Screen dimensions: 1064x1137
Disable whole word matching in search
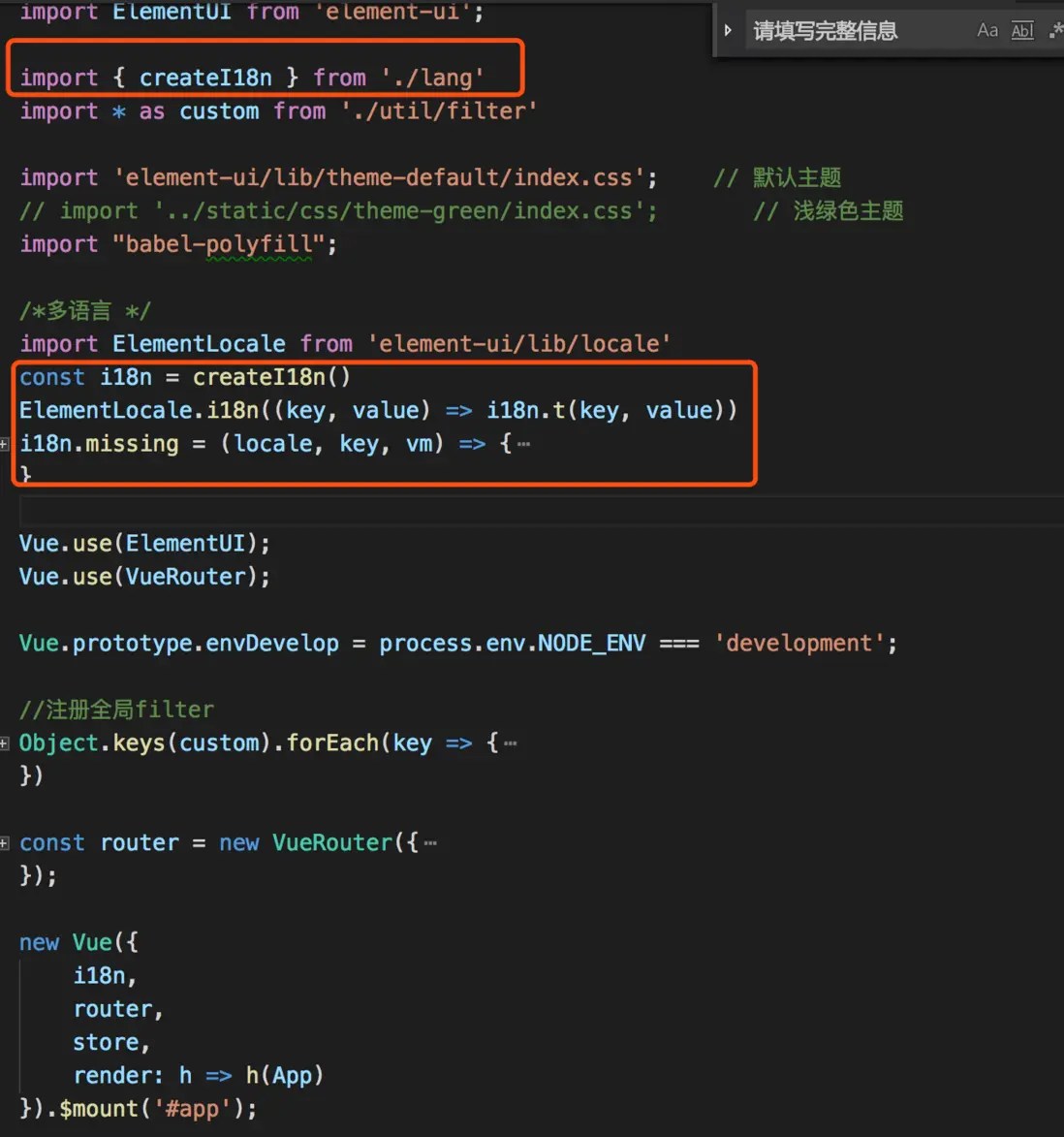click(x=1022, y=30)
